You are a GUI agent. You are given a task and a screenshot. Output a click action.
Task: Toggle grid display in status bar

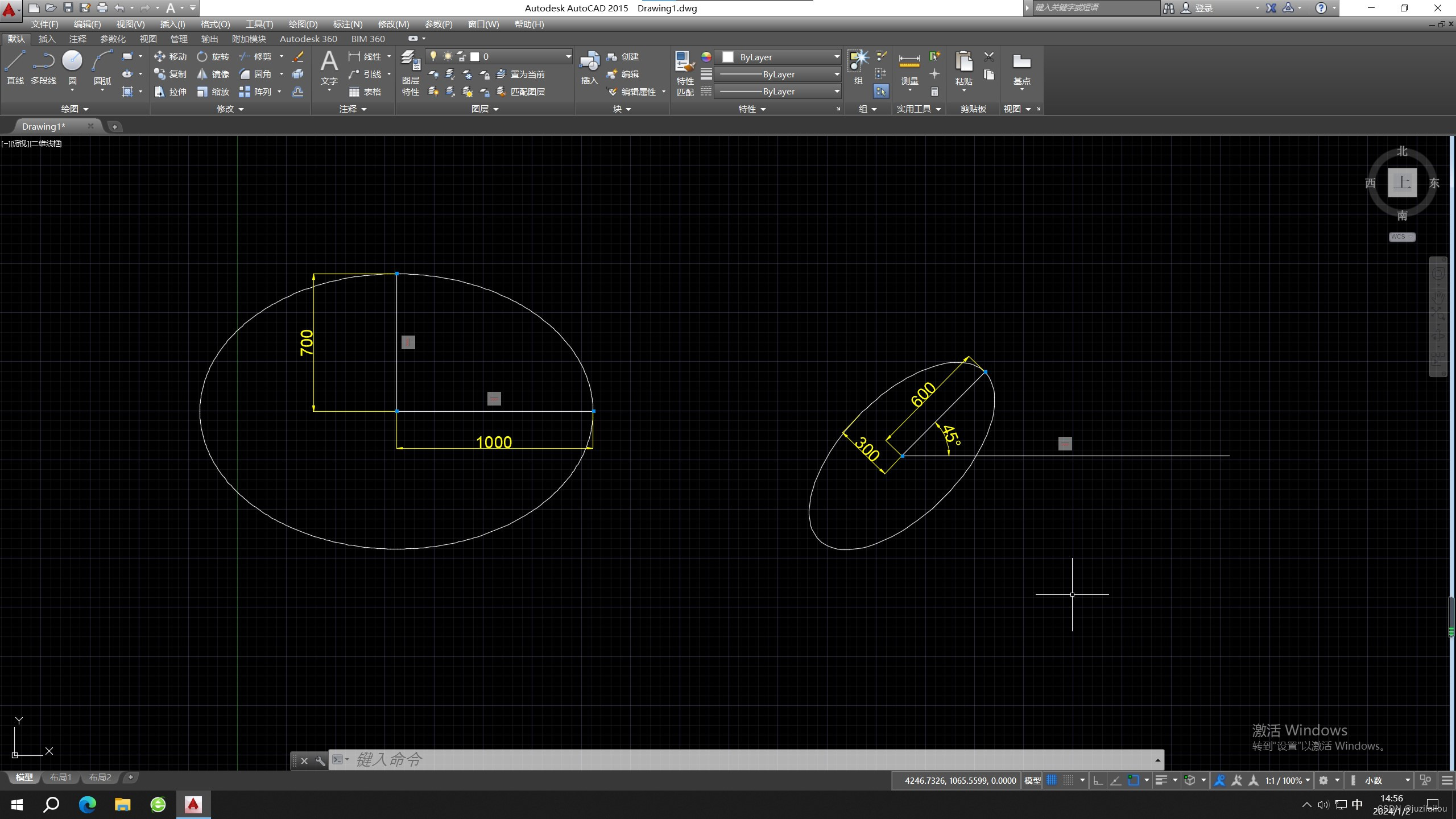[1052, 780]
